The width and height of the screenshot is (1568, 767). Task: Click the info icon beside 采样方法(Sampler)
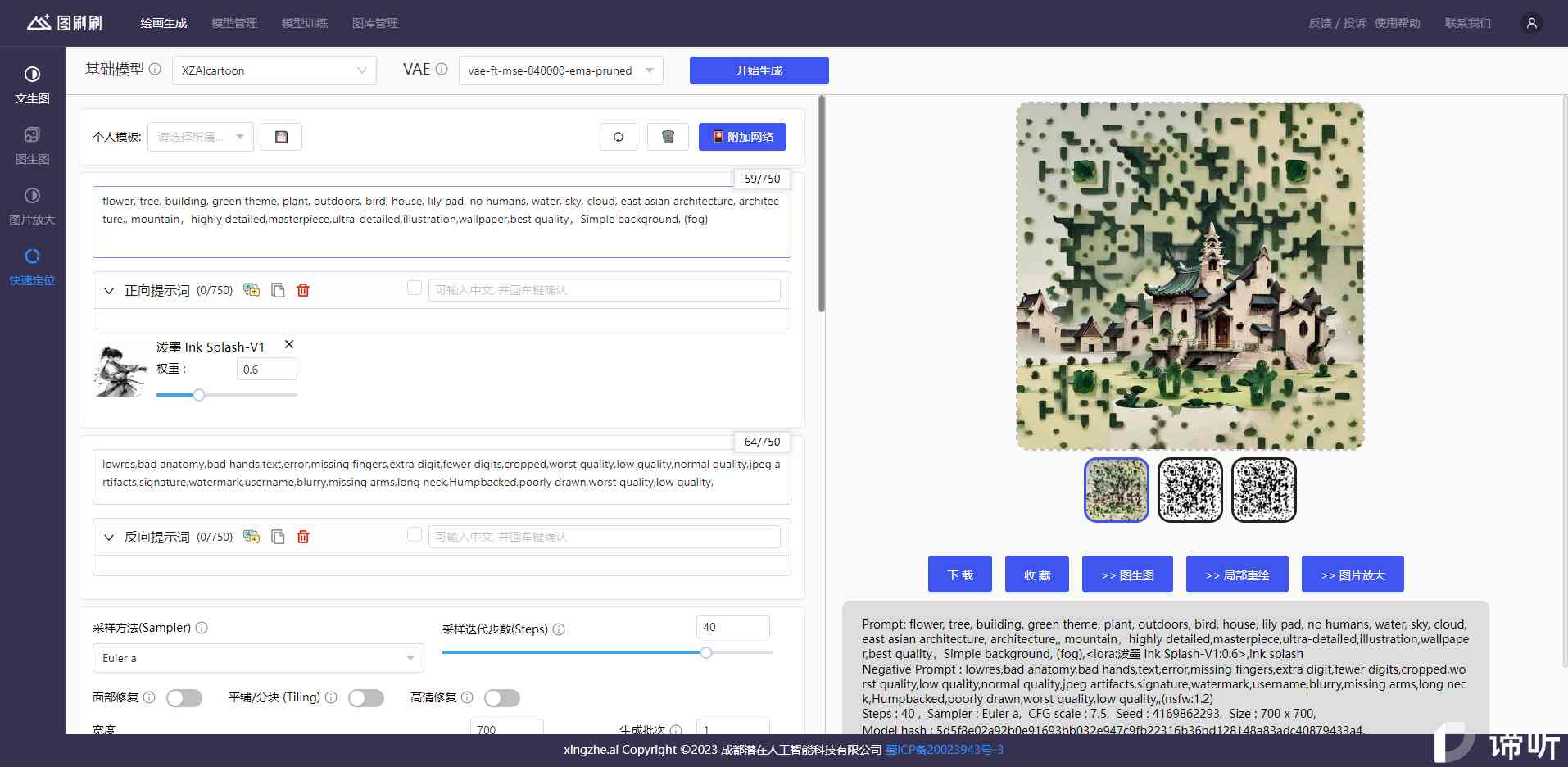[x=202, y=628]
